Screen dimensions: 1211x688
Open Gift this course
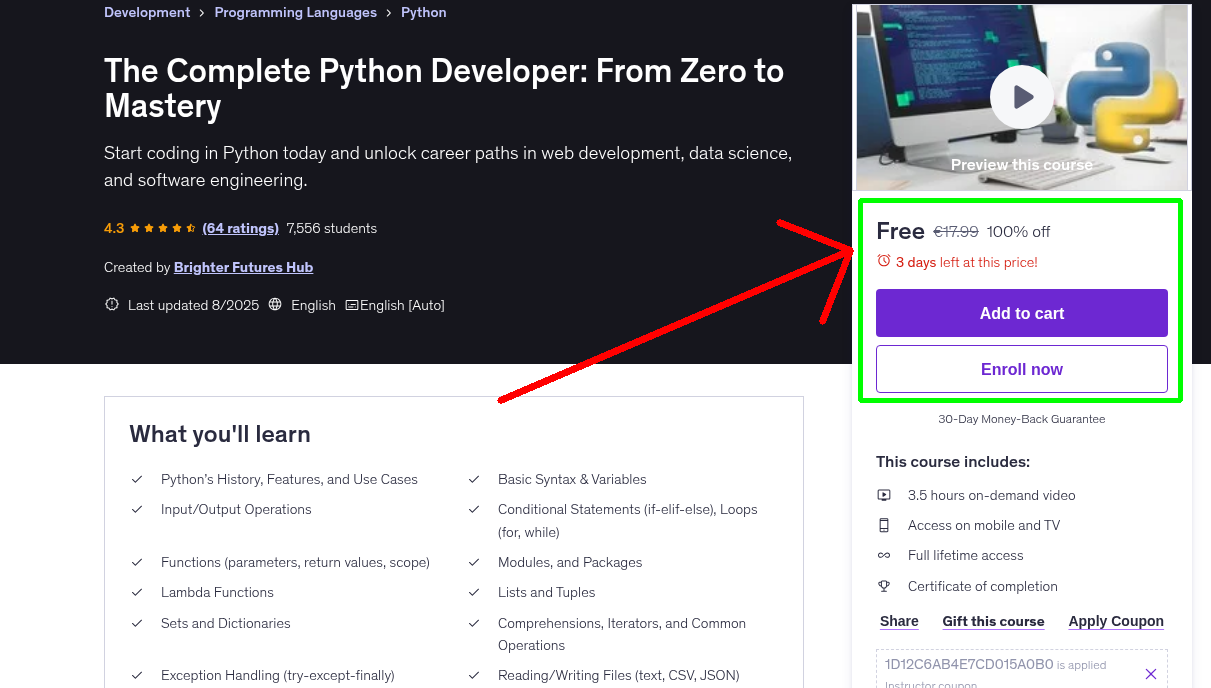993,621
